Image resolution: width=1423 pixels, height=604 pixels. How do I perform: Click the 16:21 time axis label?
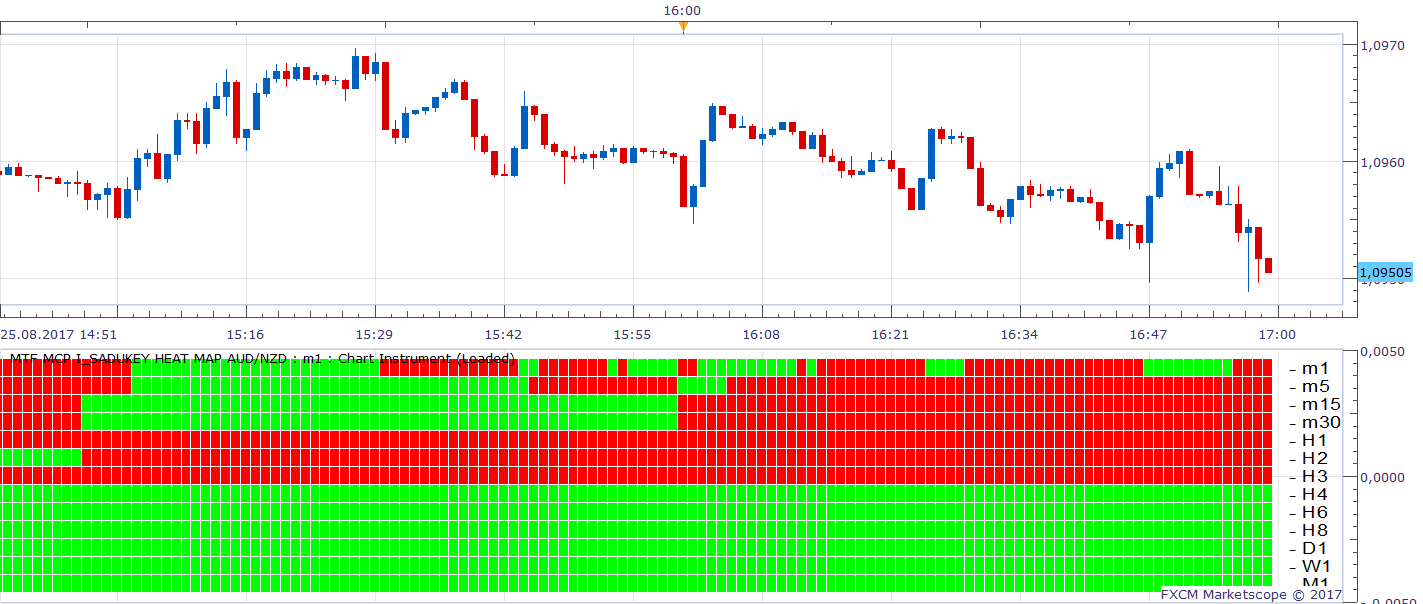click(x=890, y=334)
